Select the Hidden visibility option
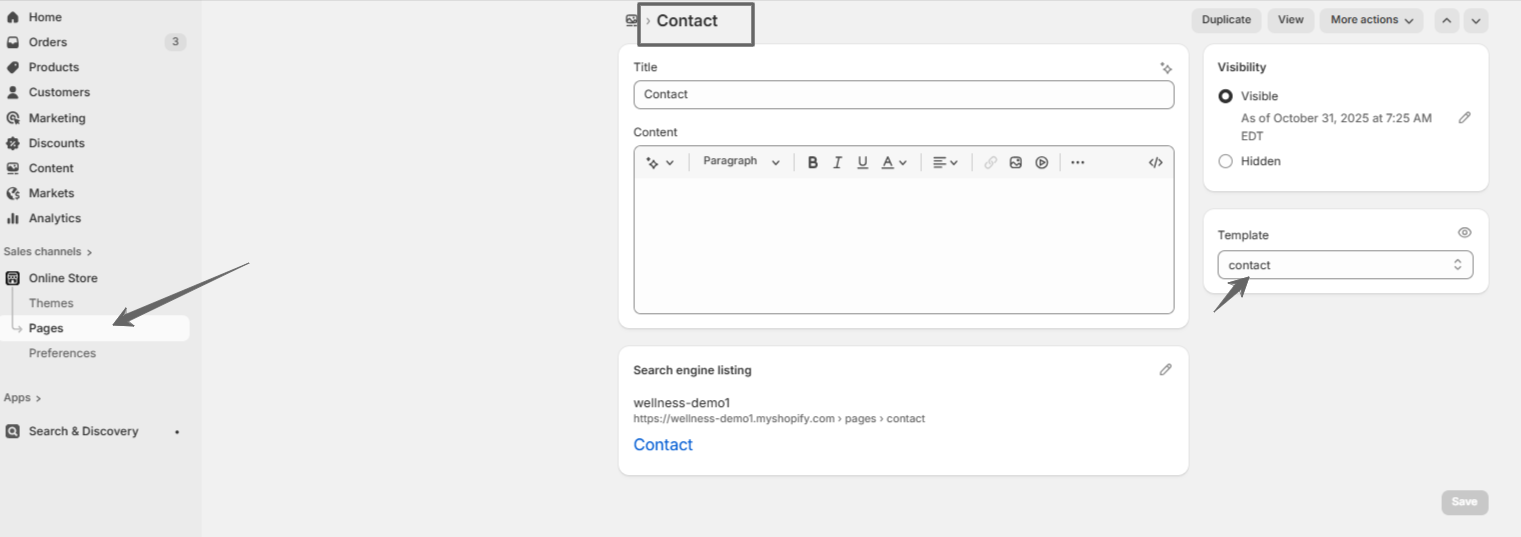The width and height of the screenshot is (1521, 537). pyautogui.click(x=1225, y=161)
